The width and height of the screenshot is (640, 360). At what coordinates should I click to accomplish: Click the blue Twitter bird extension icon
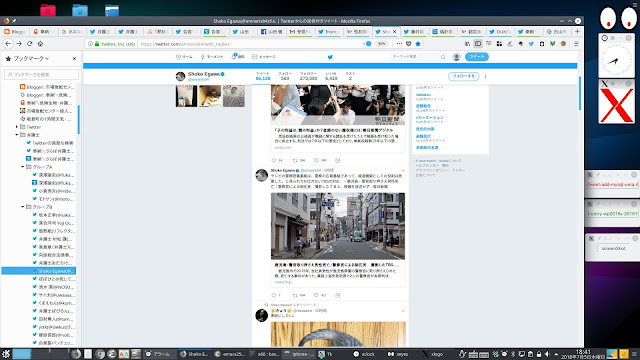pos(531,44)
